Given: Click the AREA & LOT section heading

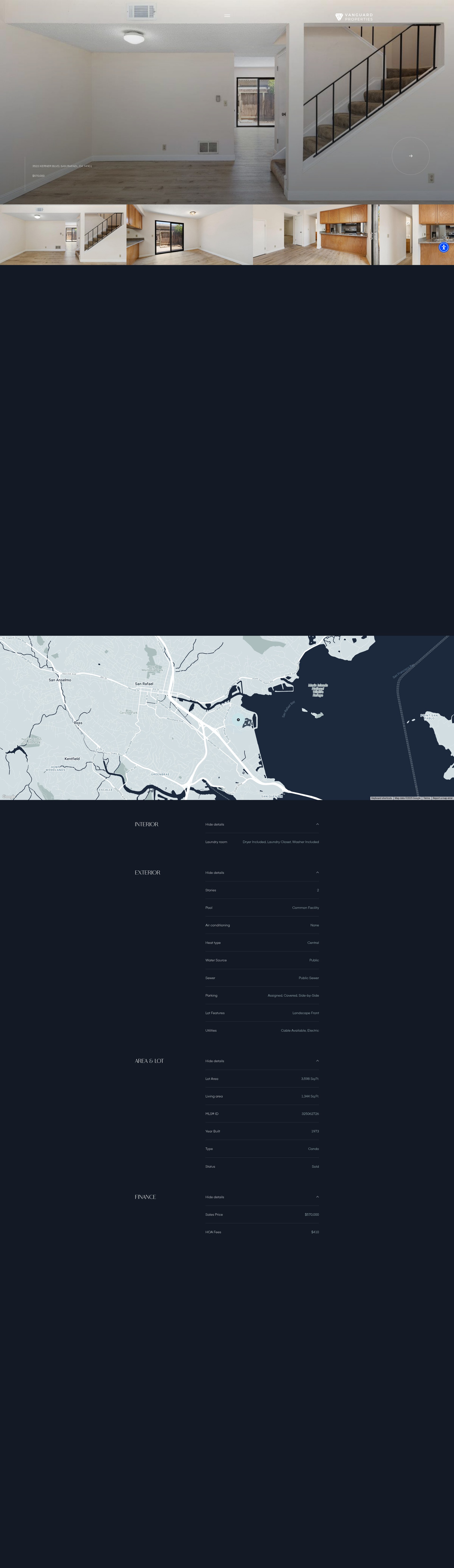Looking at the screenshot, I should click(149, 1061).
